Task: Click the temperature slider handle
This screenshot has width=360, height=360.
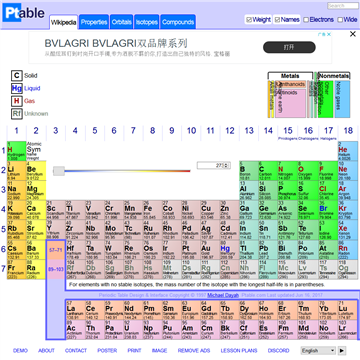Action: pos(59,171)
